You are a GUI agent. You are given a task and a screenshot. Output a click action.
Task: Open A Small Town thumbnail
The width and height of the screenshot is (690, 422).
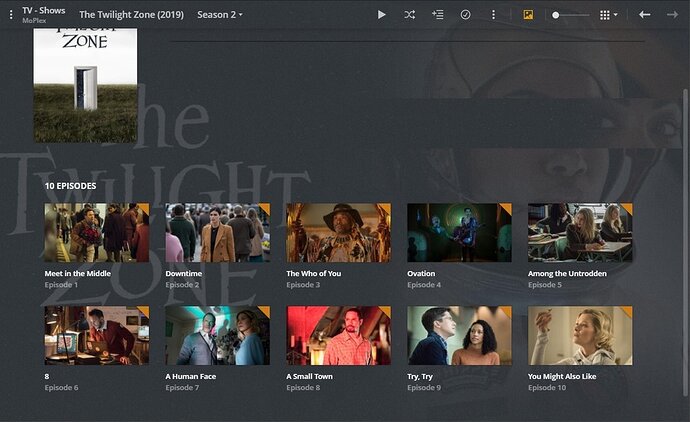338,335
